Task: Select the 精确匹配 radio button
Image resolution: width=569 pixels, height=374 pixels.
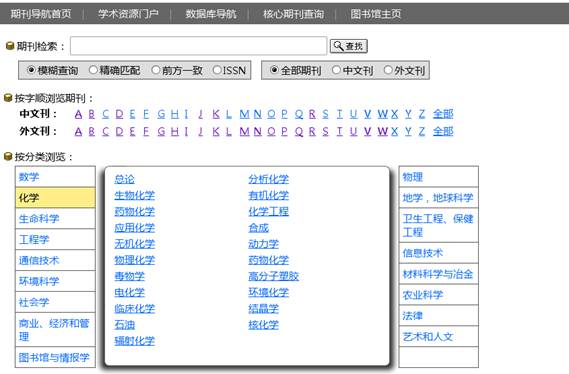Action: pos(93,70)
